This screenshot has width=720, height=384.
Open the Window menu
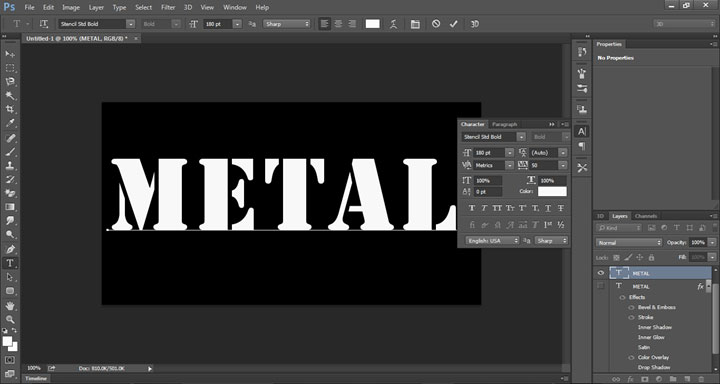pyautogui.click(x=234, y=7)
